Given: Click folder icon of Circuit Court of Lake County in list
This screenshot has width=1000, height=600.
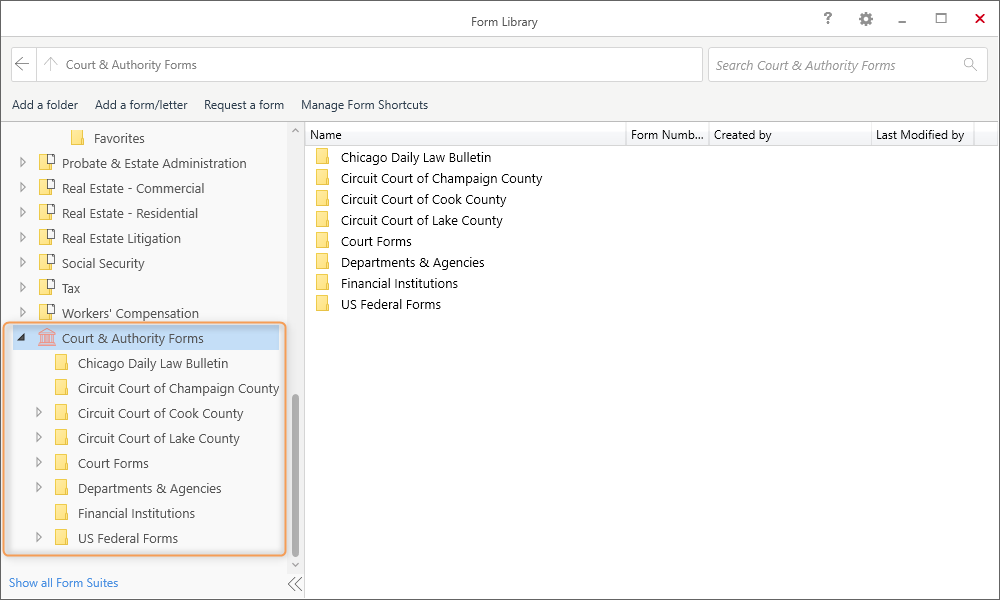Looking at the screenshot, I should 323,220.
